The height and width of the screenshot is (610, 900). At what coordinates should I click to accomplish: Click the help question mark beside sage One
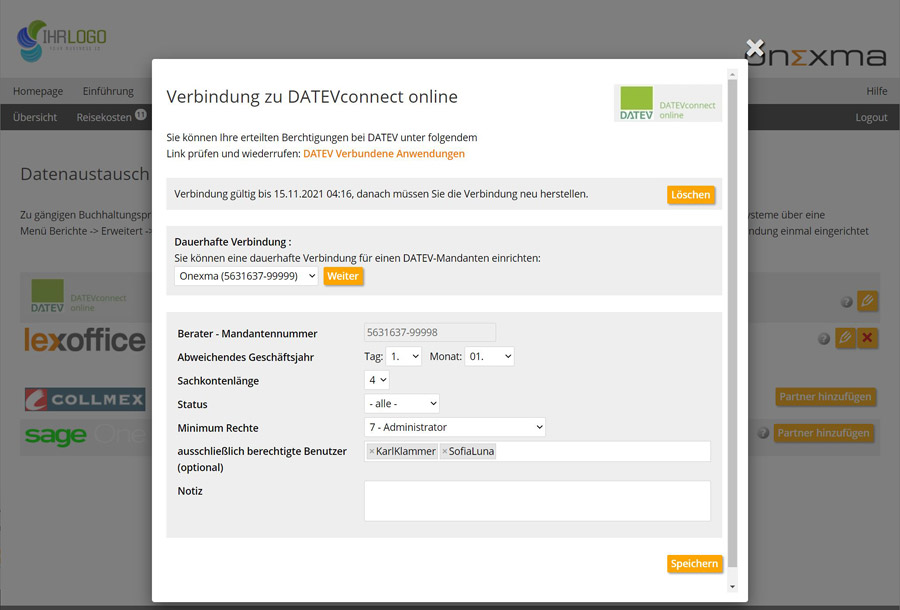(x=763, y=433)
